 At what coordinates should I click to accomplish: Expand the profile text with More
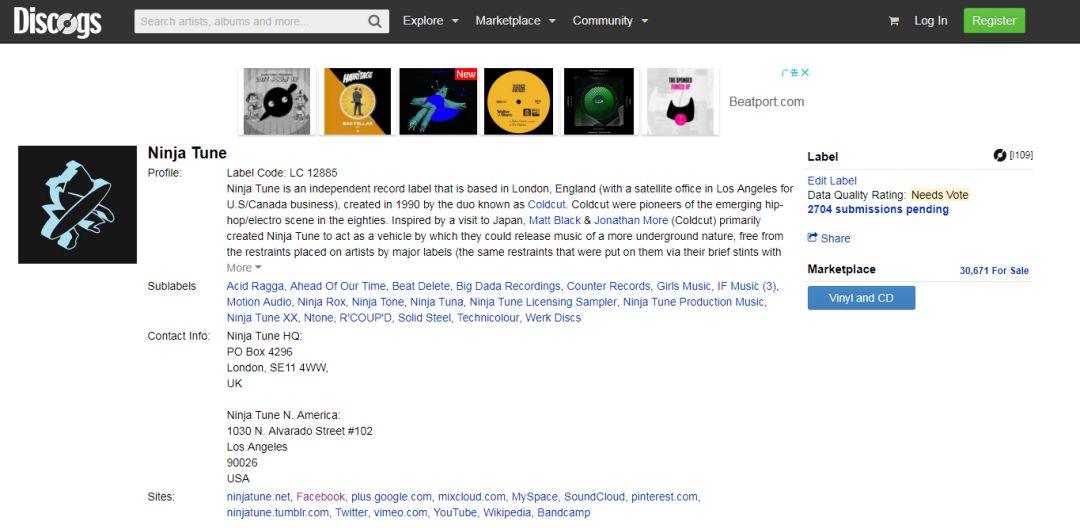(x=244, y=268)
